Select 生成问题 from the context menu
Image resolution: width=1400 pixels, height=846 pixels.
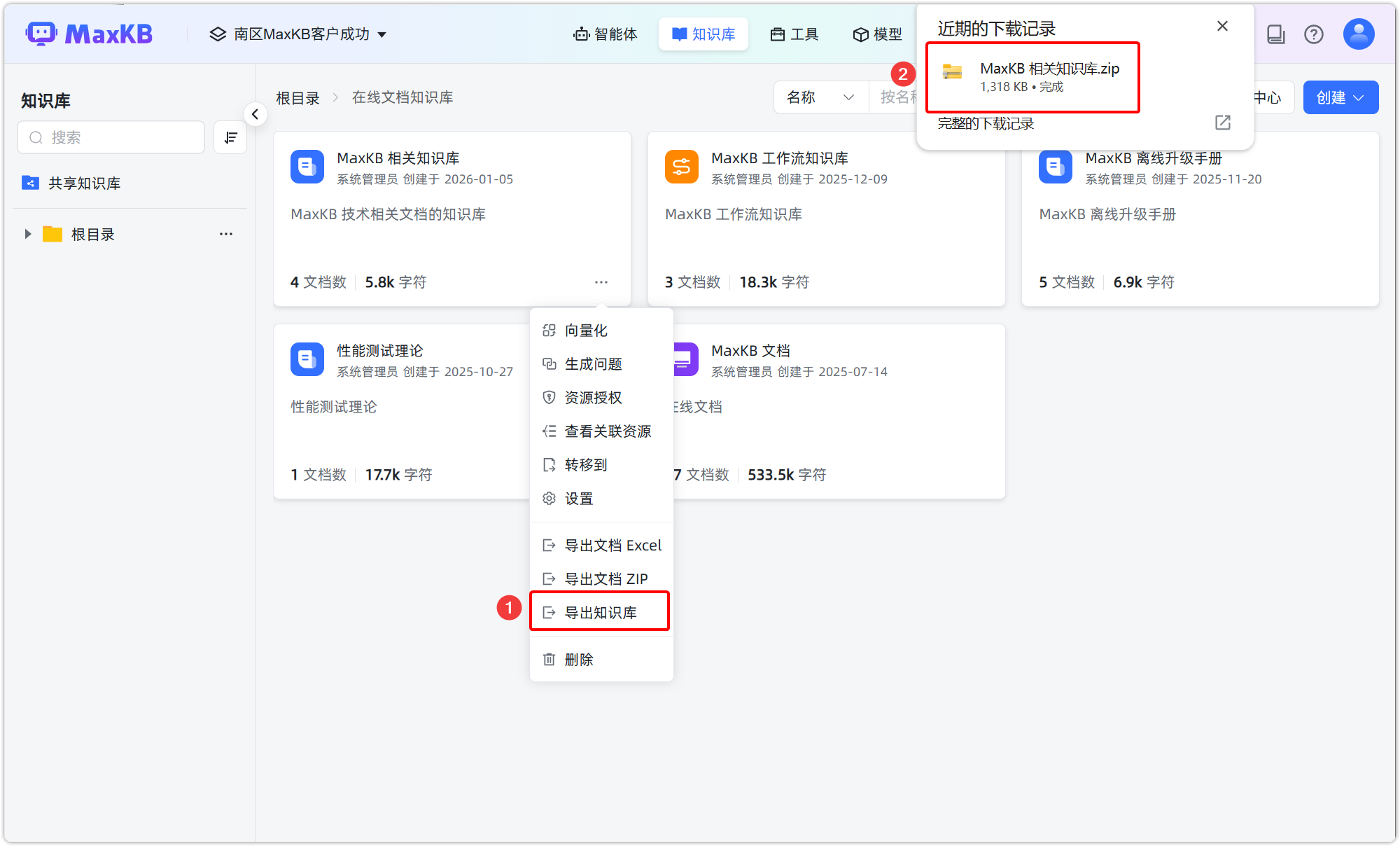601,364
